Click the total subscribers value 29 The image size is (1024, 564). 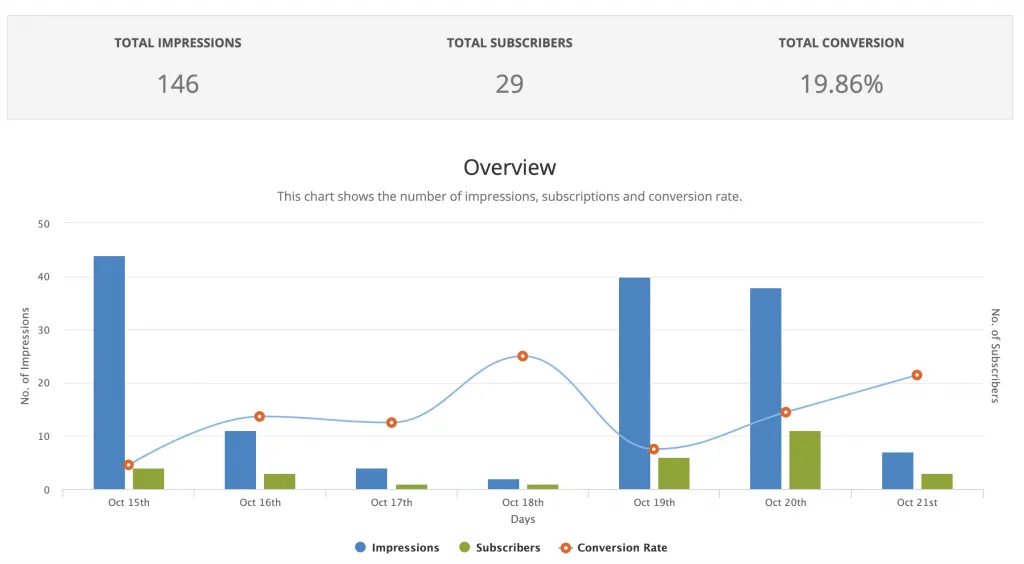coord(509,84)
